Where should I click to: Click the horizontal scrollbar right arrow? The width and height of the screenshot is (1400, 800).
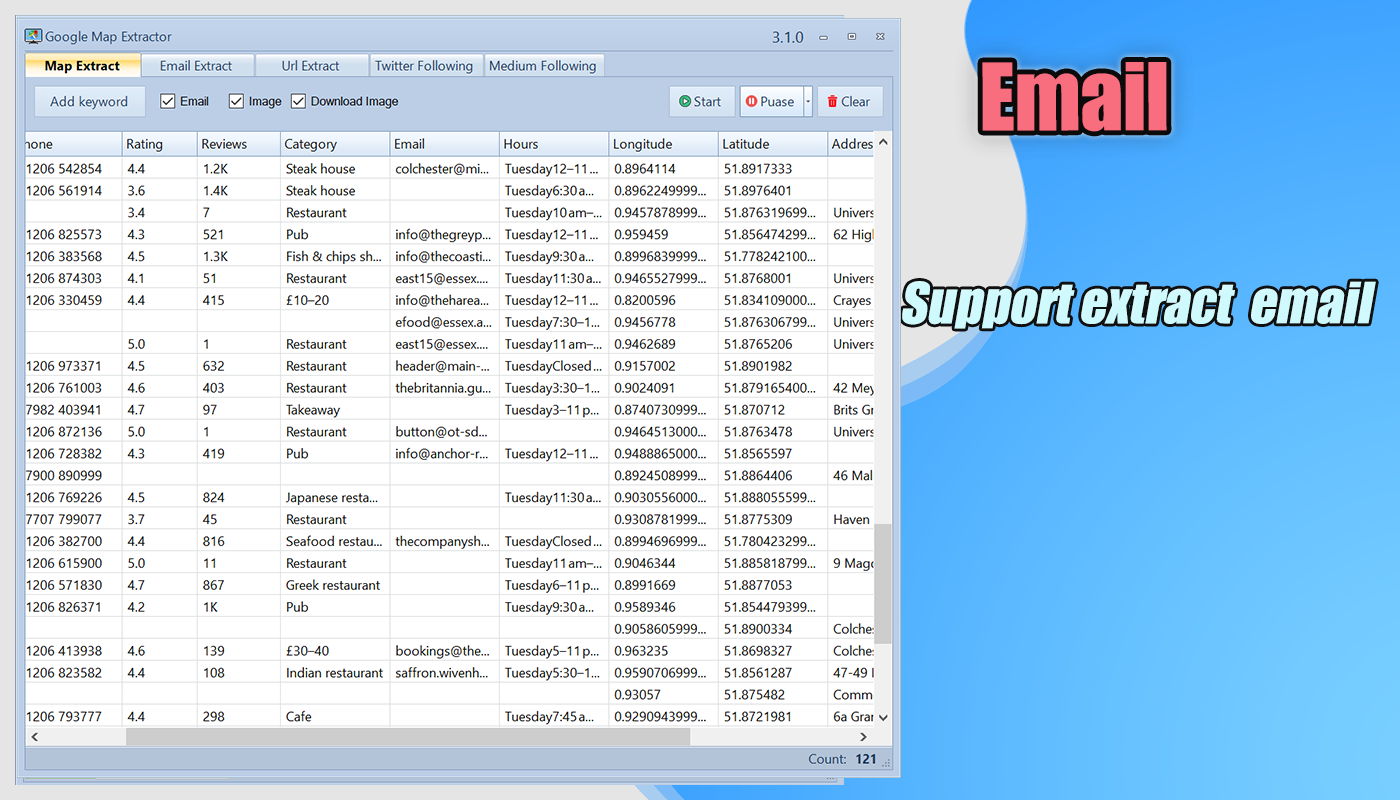866,737
